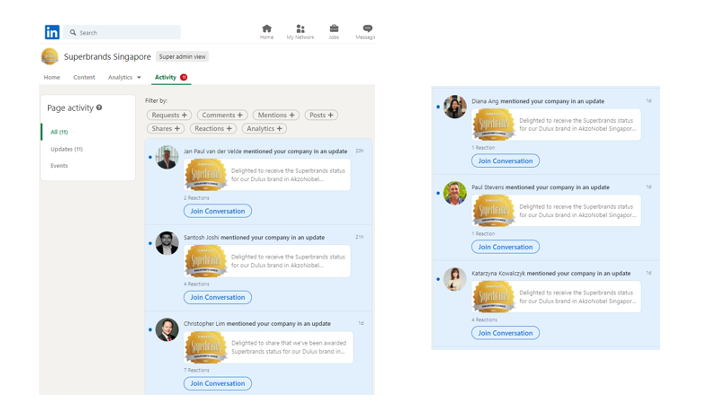Open Jan Paul van der Velde's avatar
The width and height of the screenshot is (720, 405).
[167, 157]
